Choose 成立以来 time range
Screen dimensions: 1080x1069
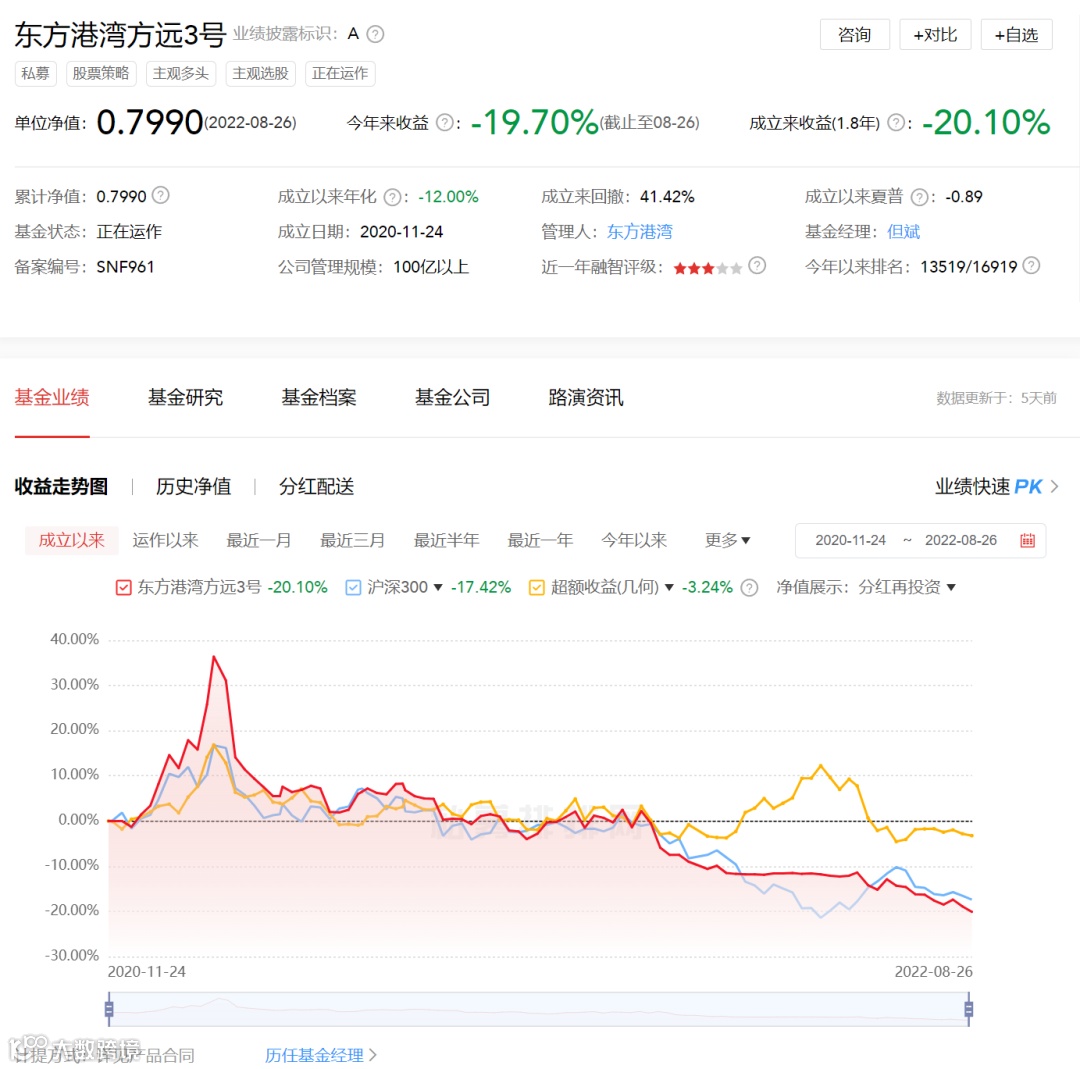[x=72, y=540]
